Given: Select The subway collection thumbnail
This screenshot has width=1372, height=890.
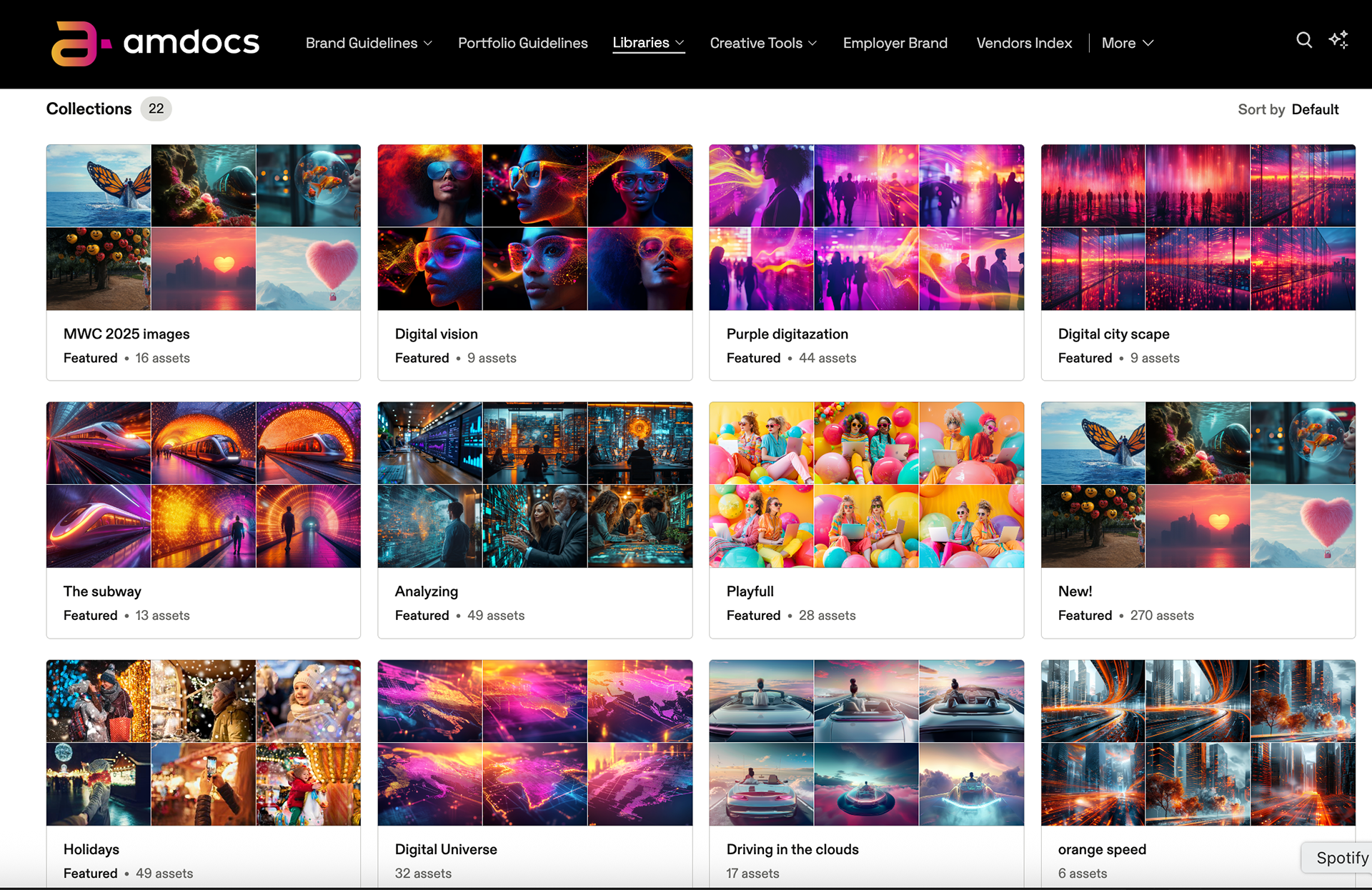Looking at the screenshot, I should 204,485.
